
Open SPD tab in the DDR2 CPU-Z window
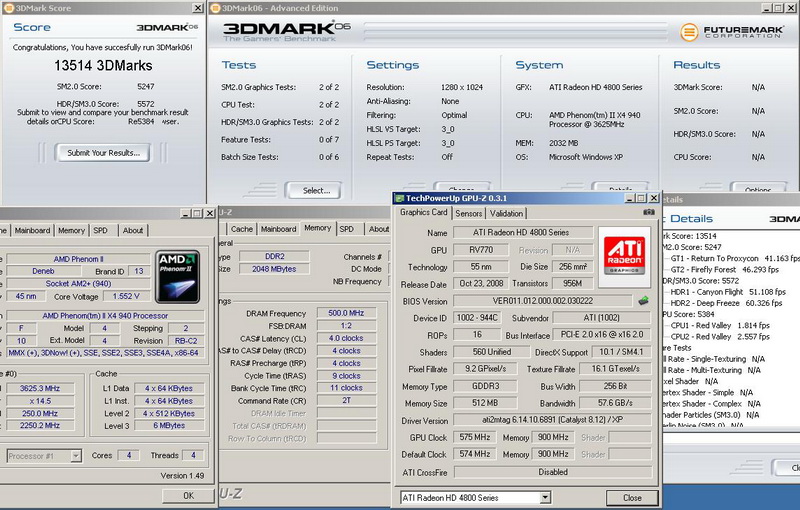[346, 230]
